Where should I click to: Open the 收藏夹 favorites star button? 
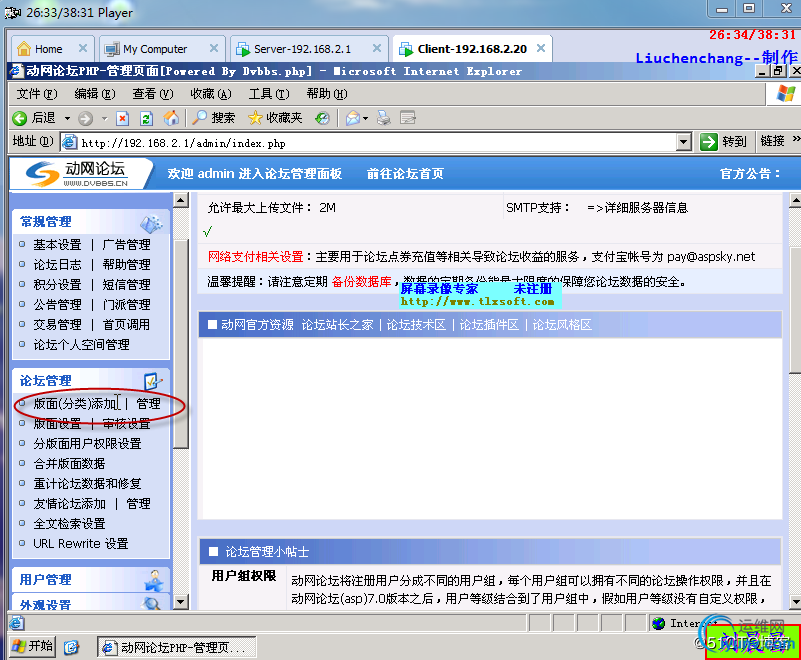[275, 118]
